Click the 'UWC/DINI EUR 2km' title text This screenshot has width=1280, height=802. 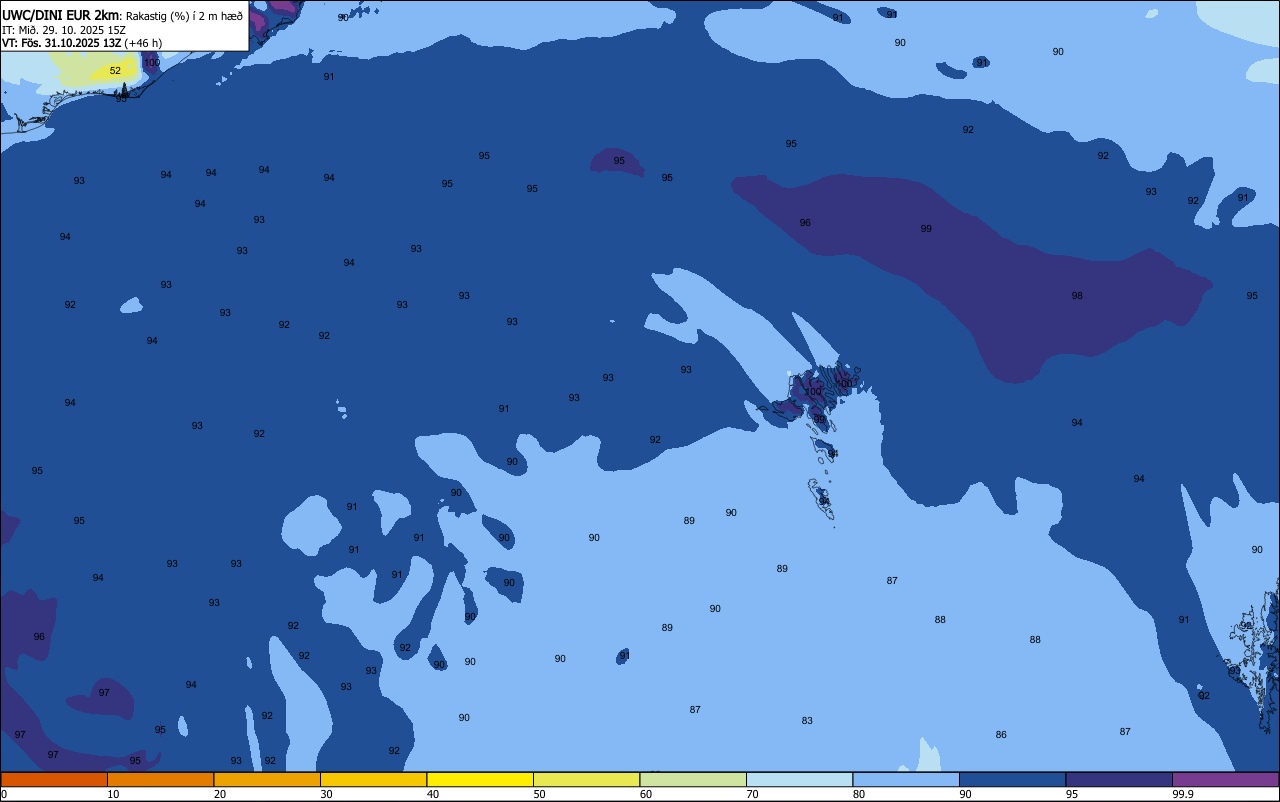(x=61, y=15)
